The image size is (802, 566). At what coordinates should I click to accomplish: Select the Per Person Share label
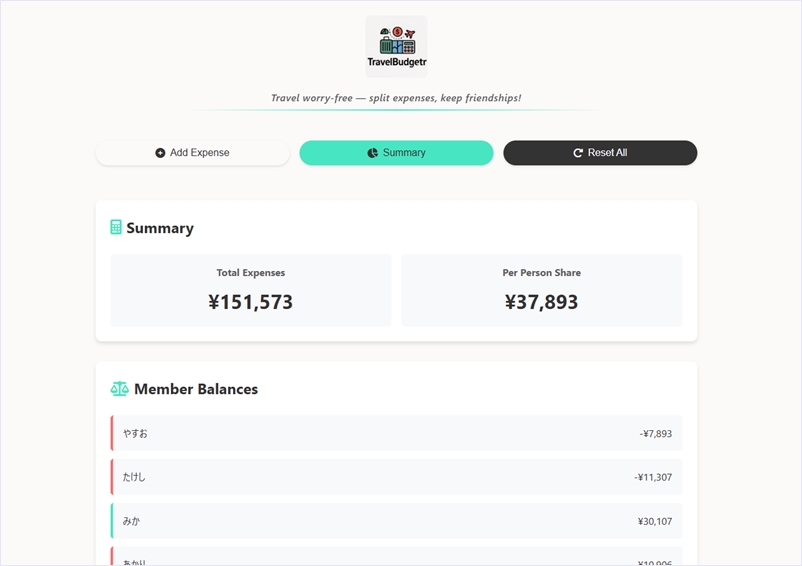point(541,273)
